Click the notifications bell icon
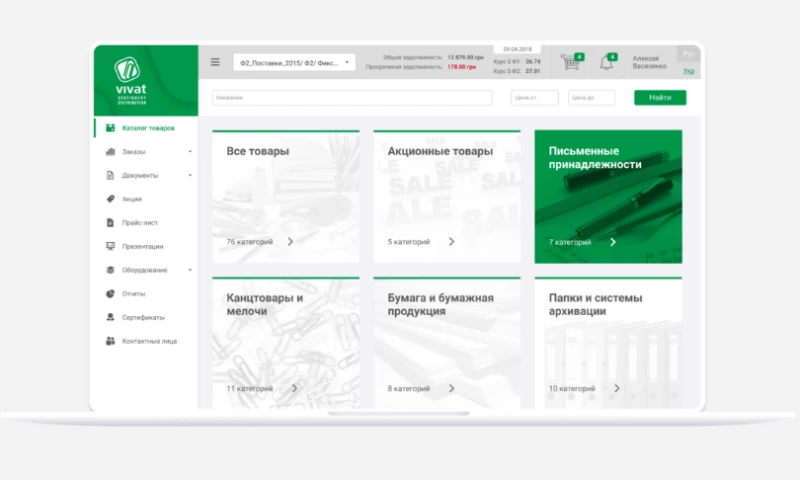This screenshot has width=800, height=480. pos(605,62)
